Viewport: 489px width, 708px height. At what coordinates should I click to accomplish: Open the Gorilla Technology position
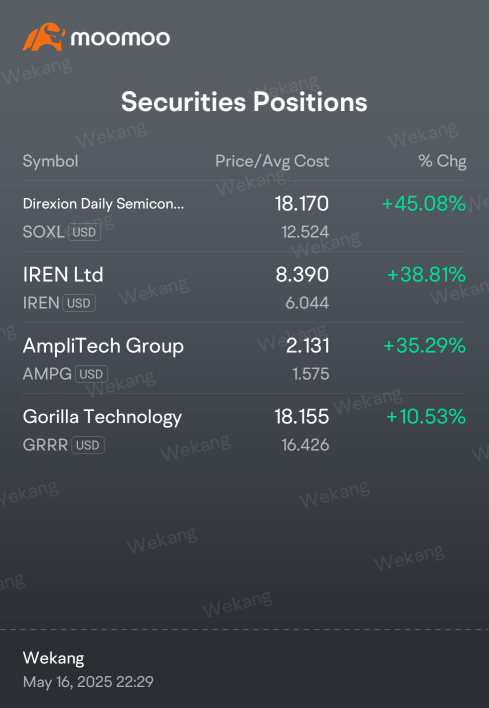(244, 429)
